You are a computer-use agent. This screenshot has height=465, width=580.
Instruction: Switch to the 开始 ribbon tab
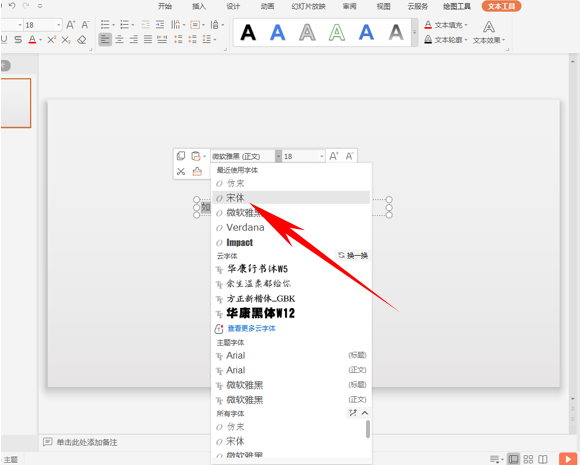[165, 6]
